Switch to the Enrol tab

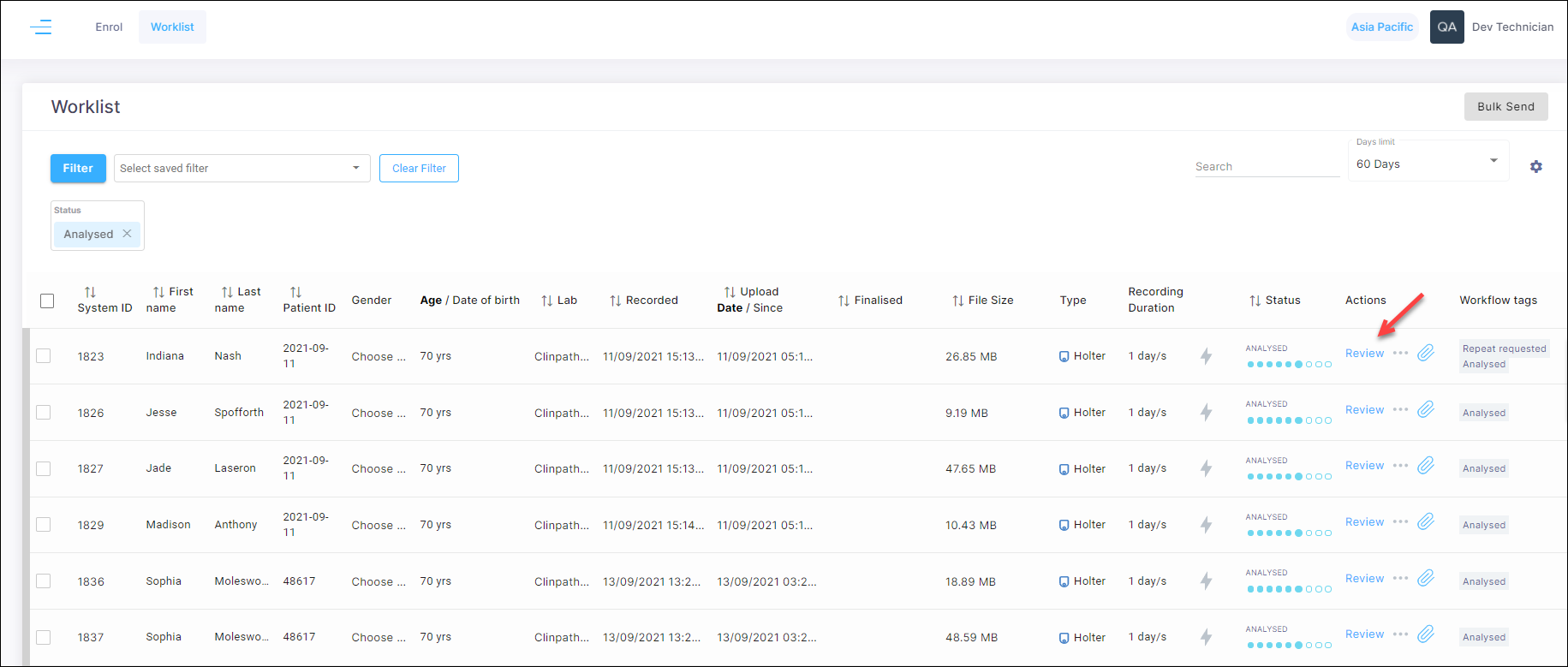(109, 27)
